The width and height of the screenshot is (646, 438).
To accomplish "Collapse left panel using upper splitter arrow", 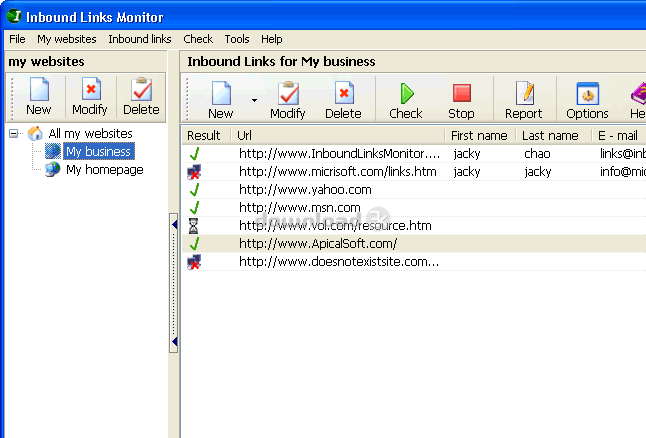I will (174, 225).
